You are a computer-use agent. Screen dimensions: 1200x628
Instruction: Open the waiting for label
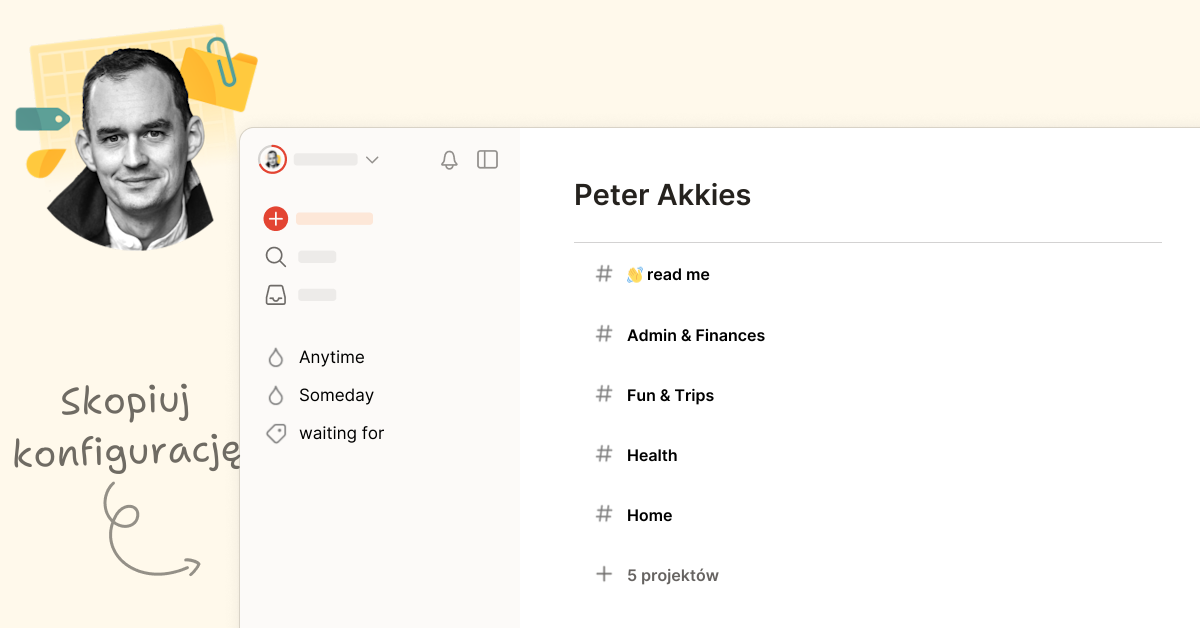click(341, 433)
